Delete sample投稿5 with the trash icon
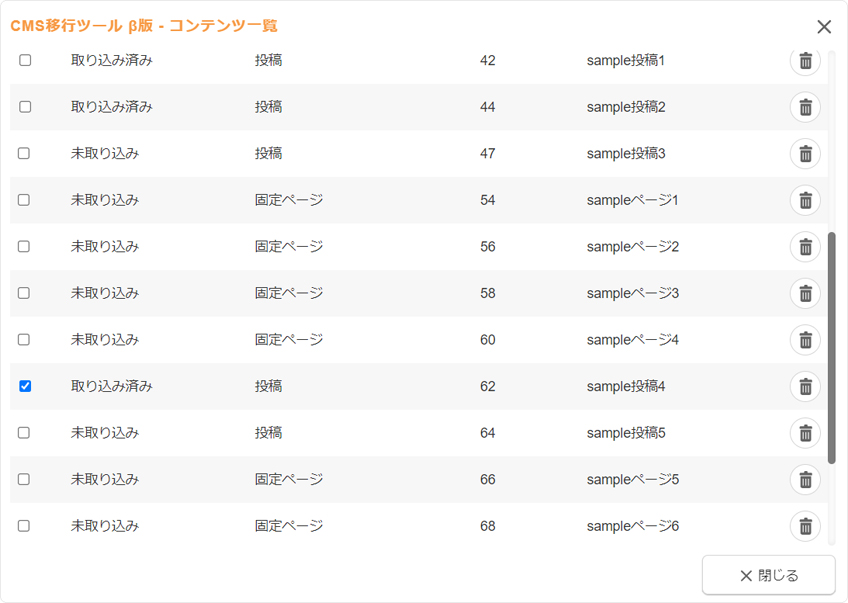 point(805,433)
